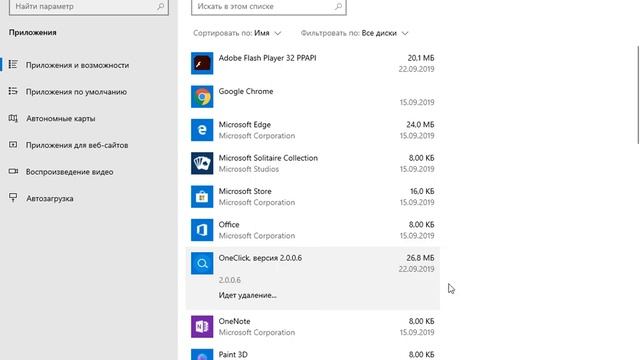This screenshot has width=640, height=360.
Task: Open the Фильтровать по: Все диски dropdown
Action: pos(354,33)
